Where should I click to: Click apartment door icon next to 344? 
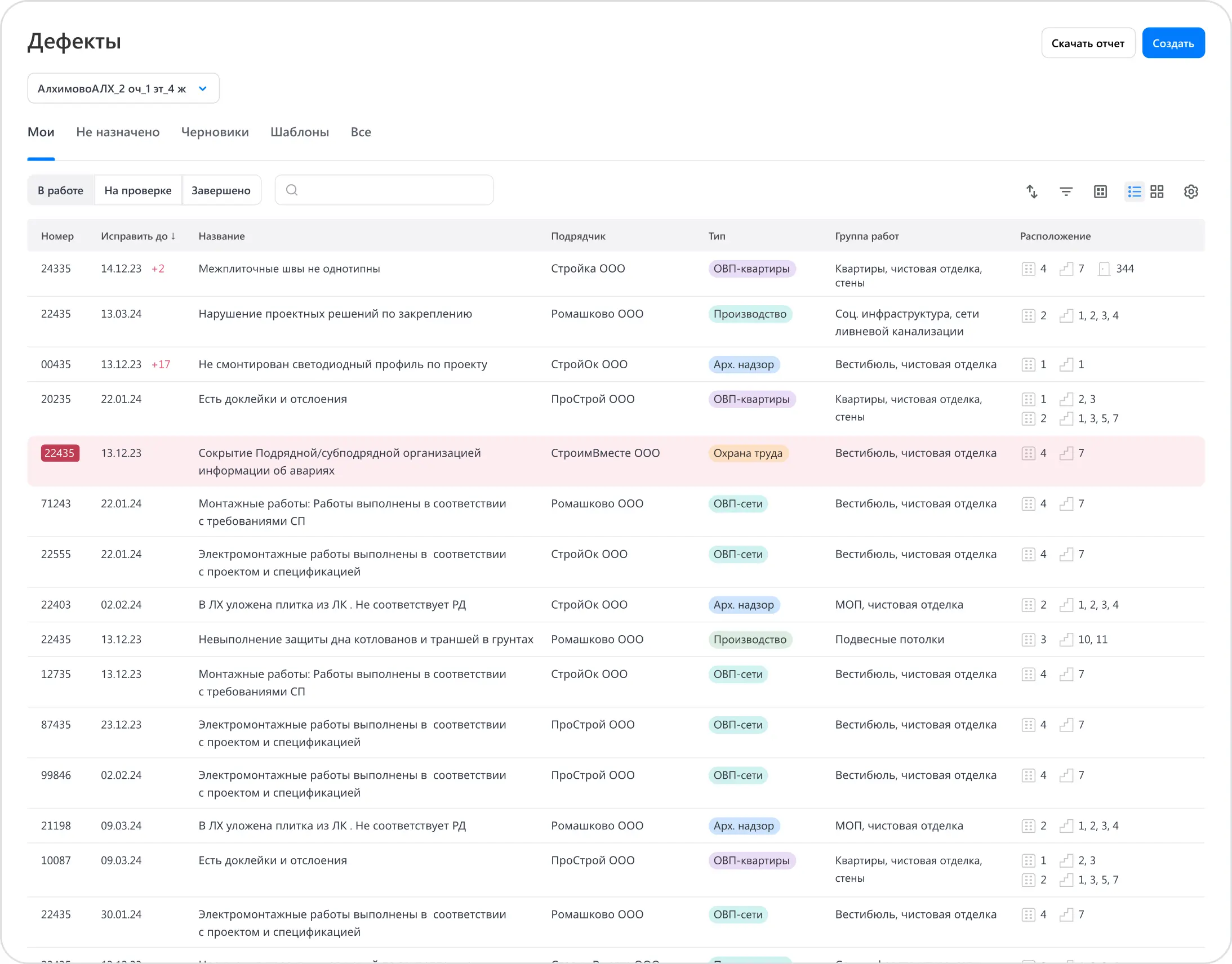click(x=1104, y=269)
